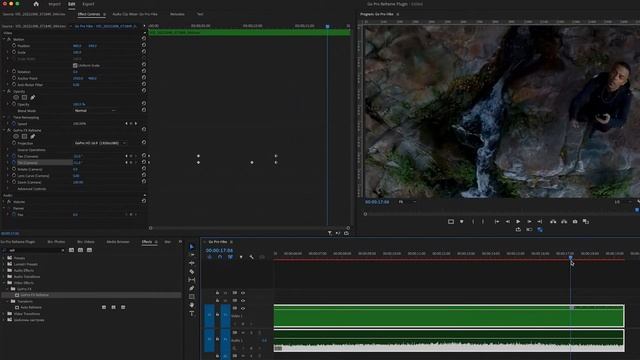Toggle linked selection in timeline

pyautogui.click(x=230, y=257)
